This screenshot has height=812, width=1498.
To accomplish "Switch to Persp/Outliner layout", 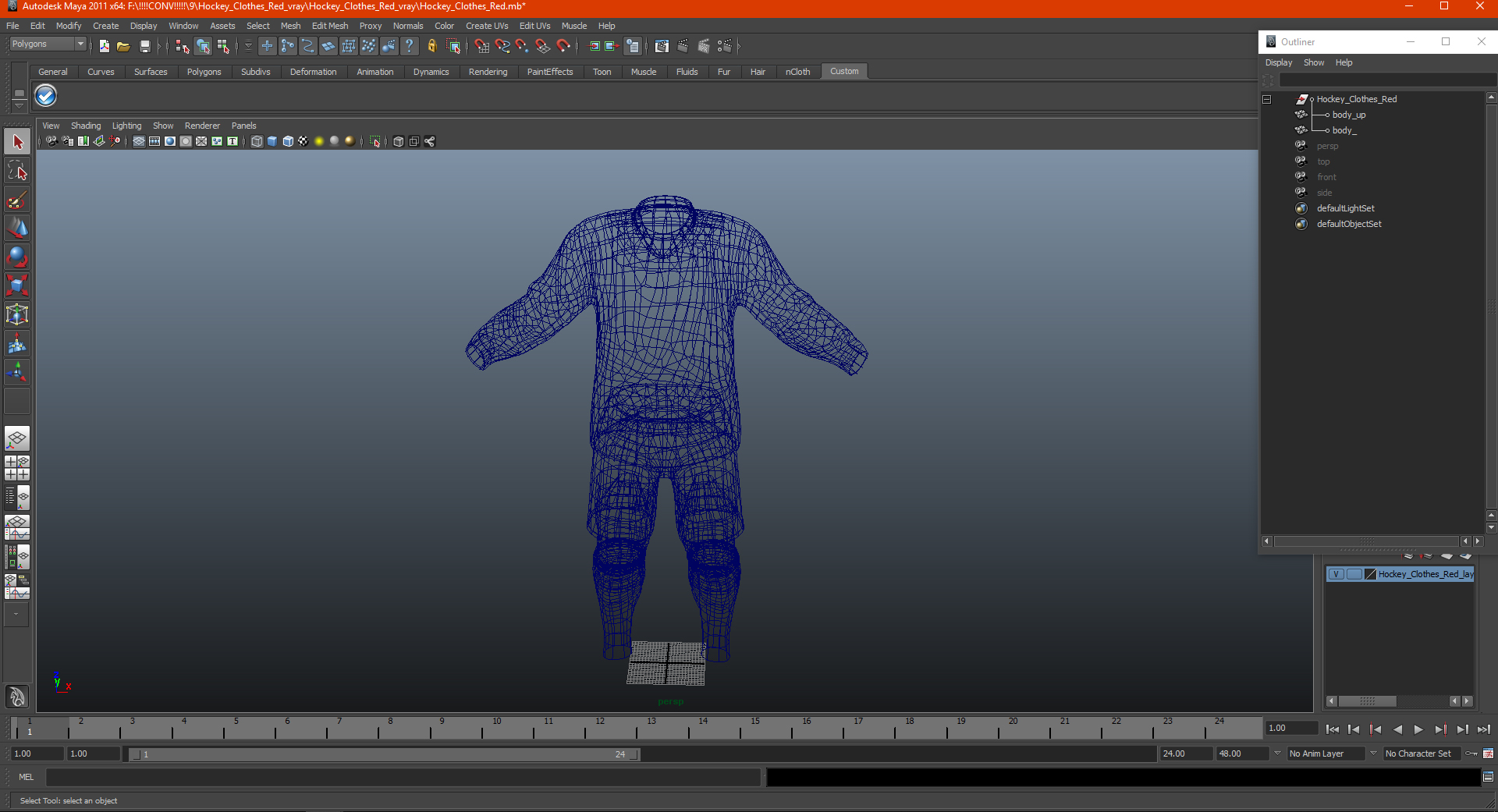I will coord(17,498).
